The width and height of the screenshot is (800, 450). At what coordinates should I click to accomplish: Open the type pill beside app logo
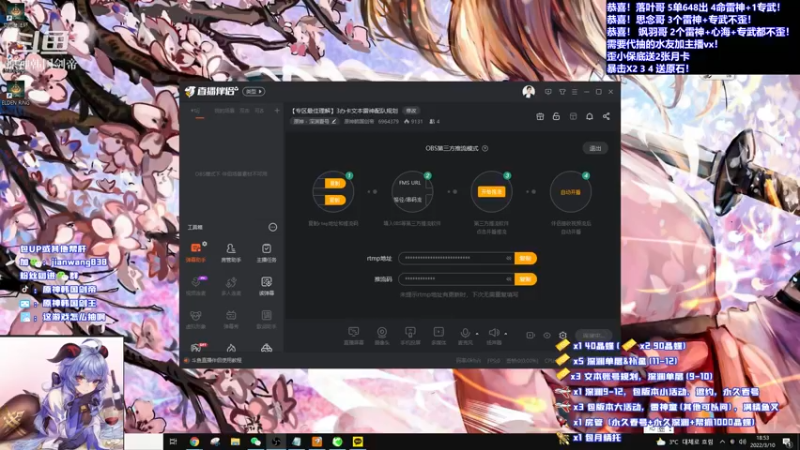(x=254, y=92)
